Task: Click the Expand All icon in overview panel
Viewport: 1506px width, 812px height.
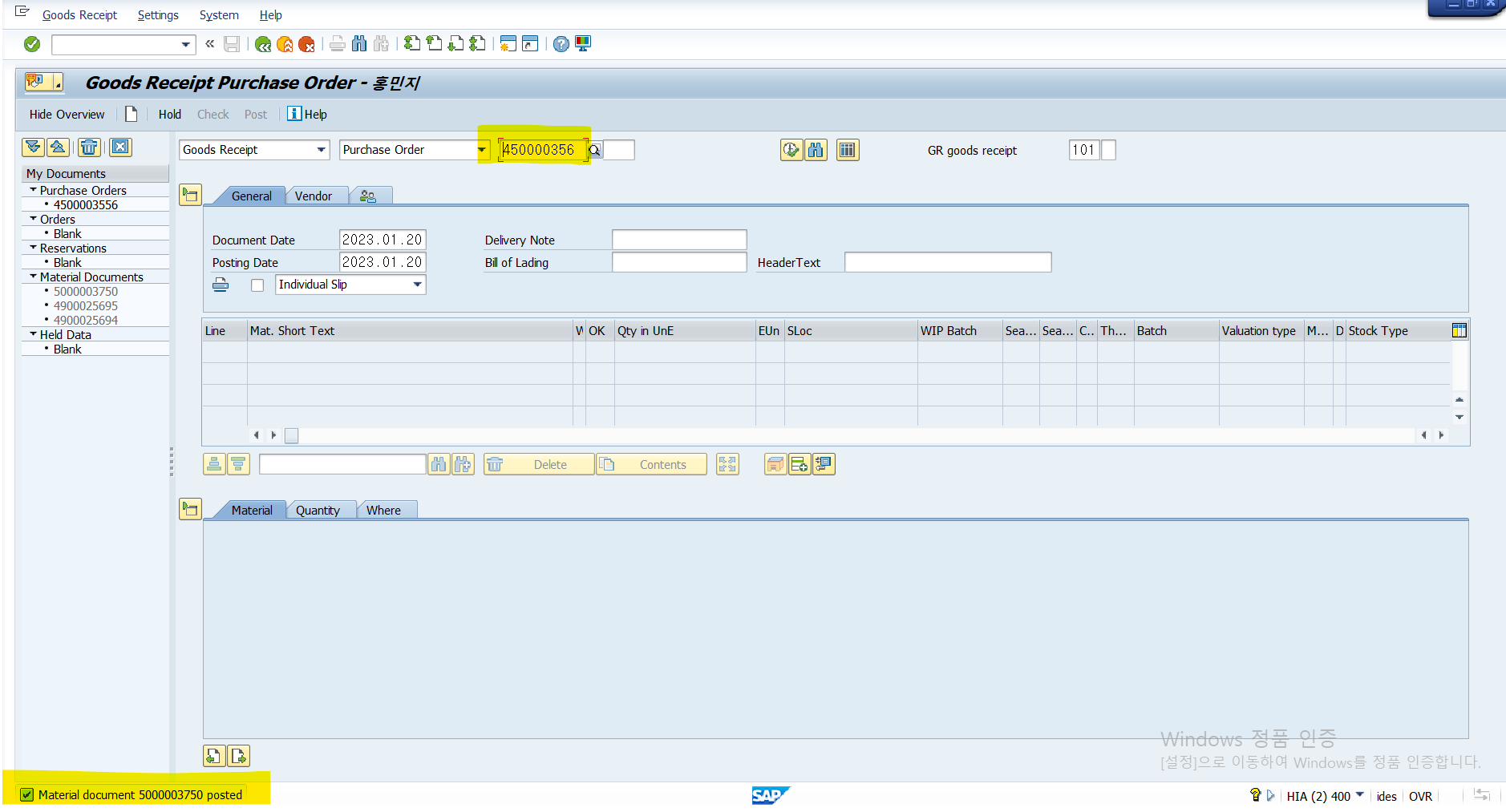Action: tap(34, 147)
